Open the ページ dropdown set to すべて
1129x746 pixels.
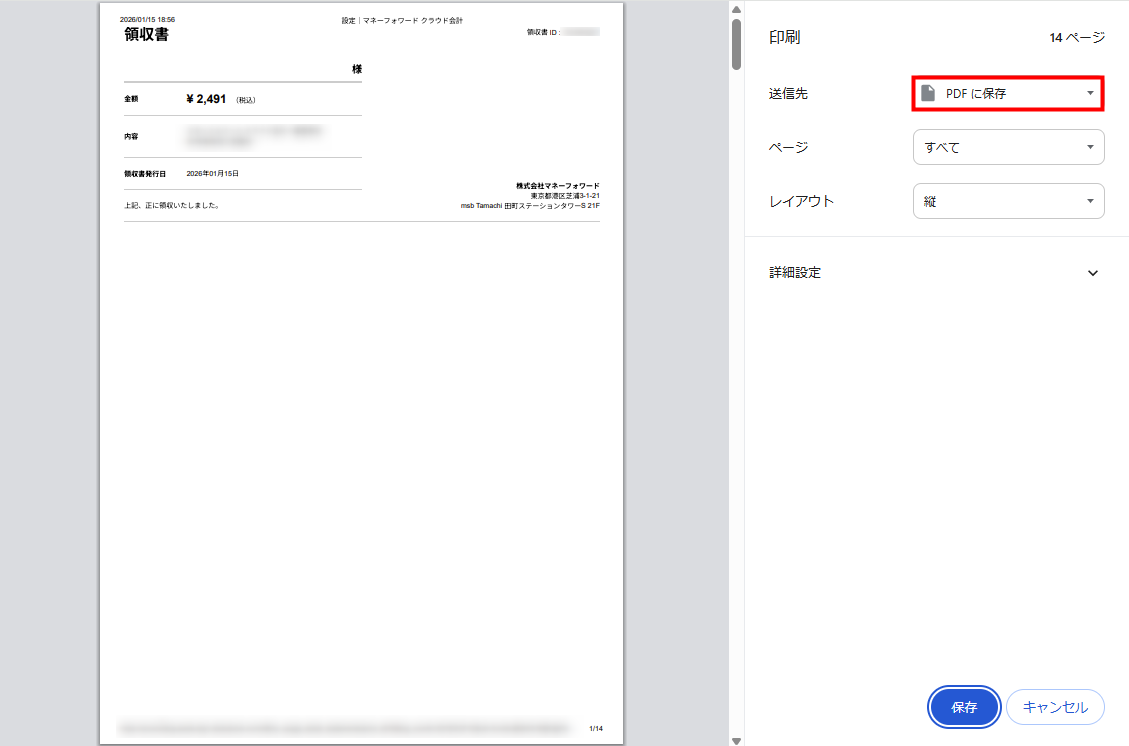1008,147
